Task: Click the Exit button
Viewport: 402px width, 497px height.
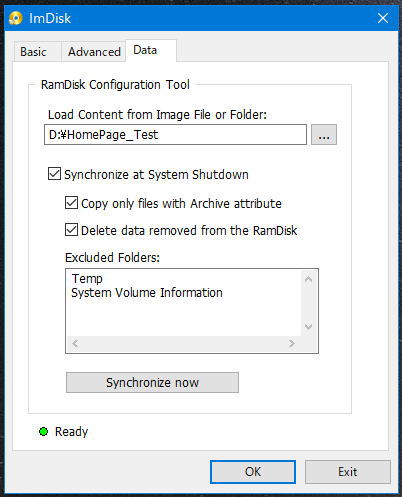Action: pos(348,472)
